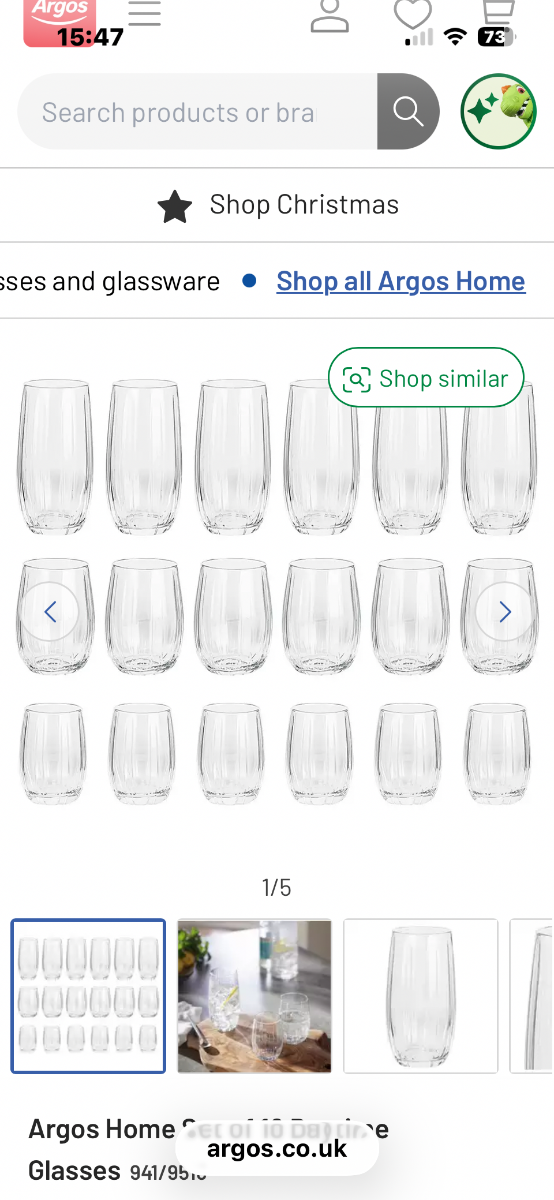This screenshot has height=1200, width=554.
Task: Select the partially visible fourth thumbnail
Action: (532, 996)
